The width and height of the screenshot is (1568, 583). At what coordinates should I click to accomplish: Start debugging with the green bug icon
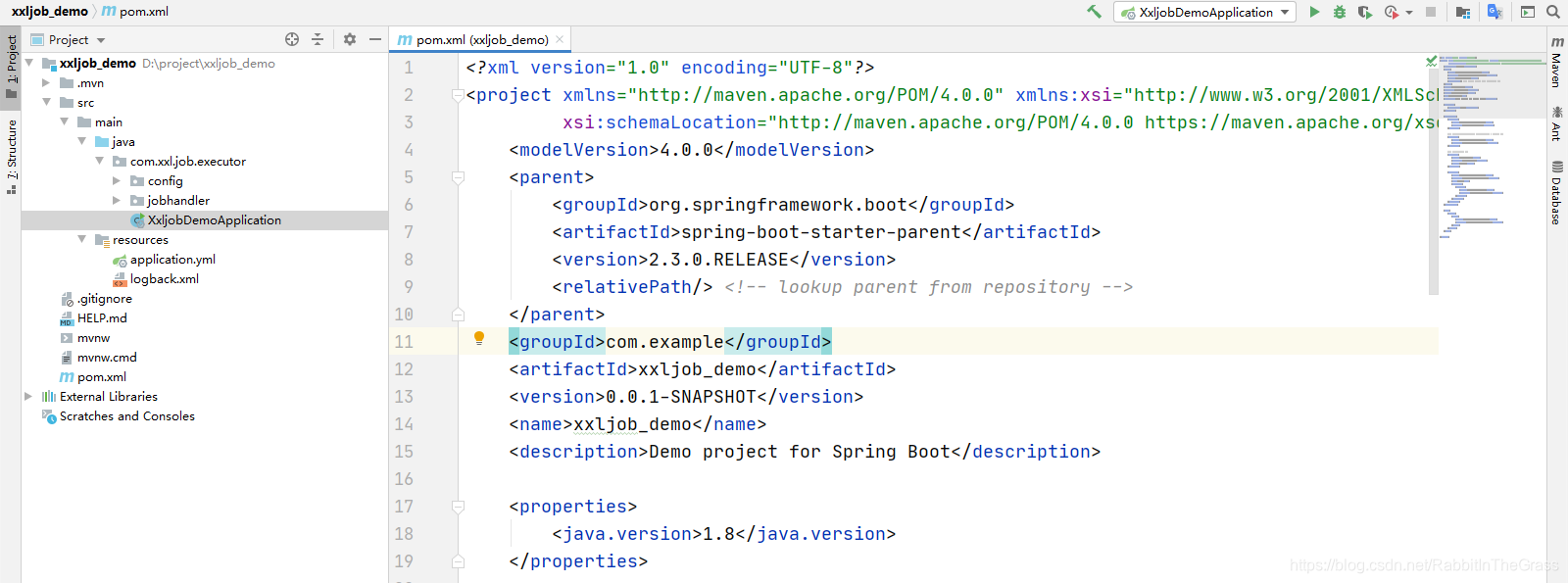pos(1340,12)
